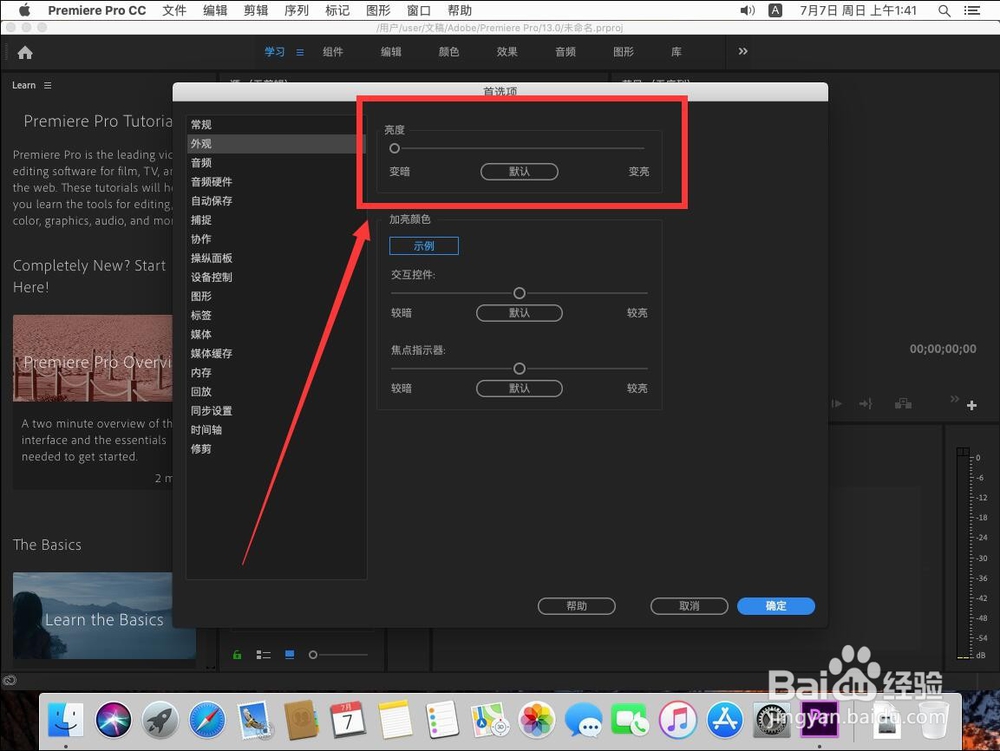This screenshot has height=751, width=1000.
Task: Open the App Store from the Dock
Action: (x=724, y=720)
